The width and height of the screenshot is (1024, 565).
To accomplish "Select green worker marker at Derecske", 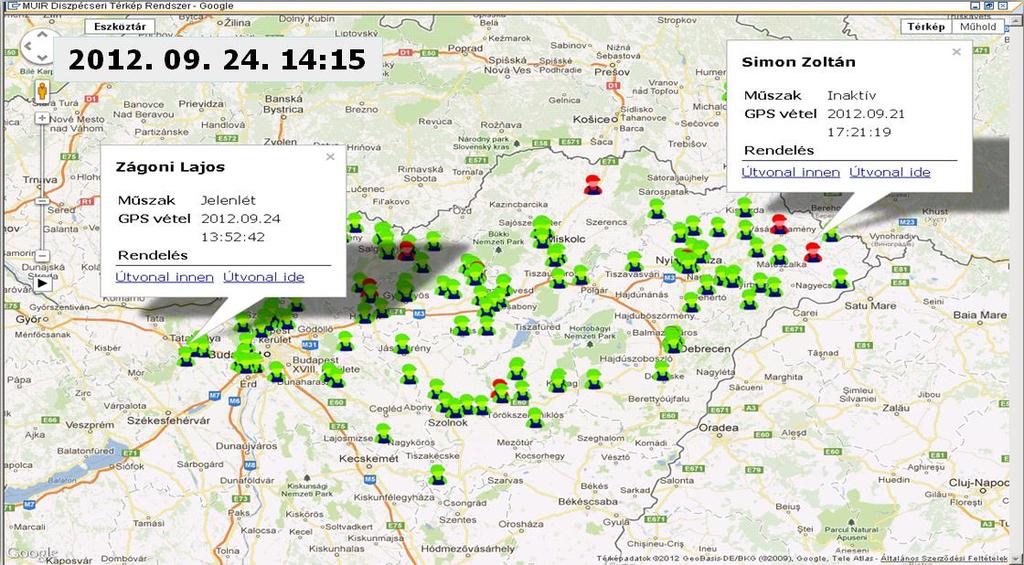I will pos(662,370).
